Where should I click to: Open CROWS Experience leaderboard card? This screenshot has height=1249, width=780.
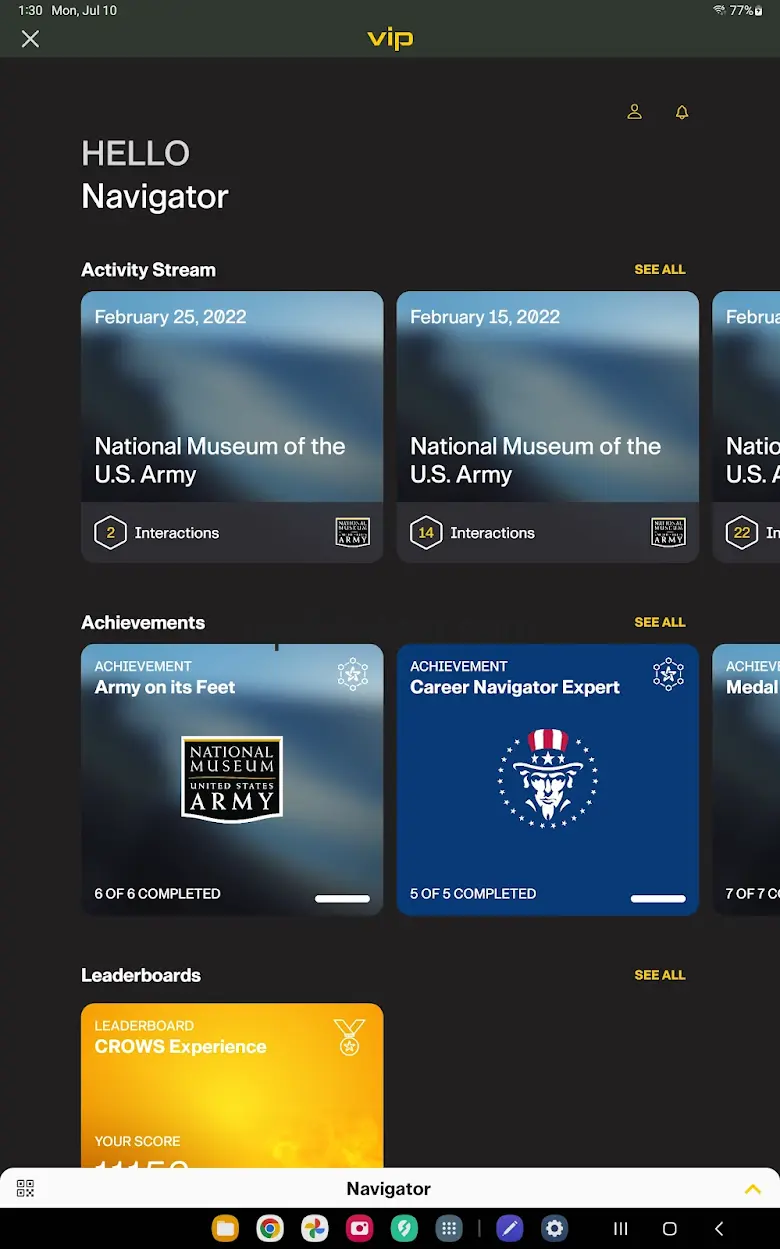tap(232, 1085)
